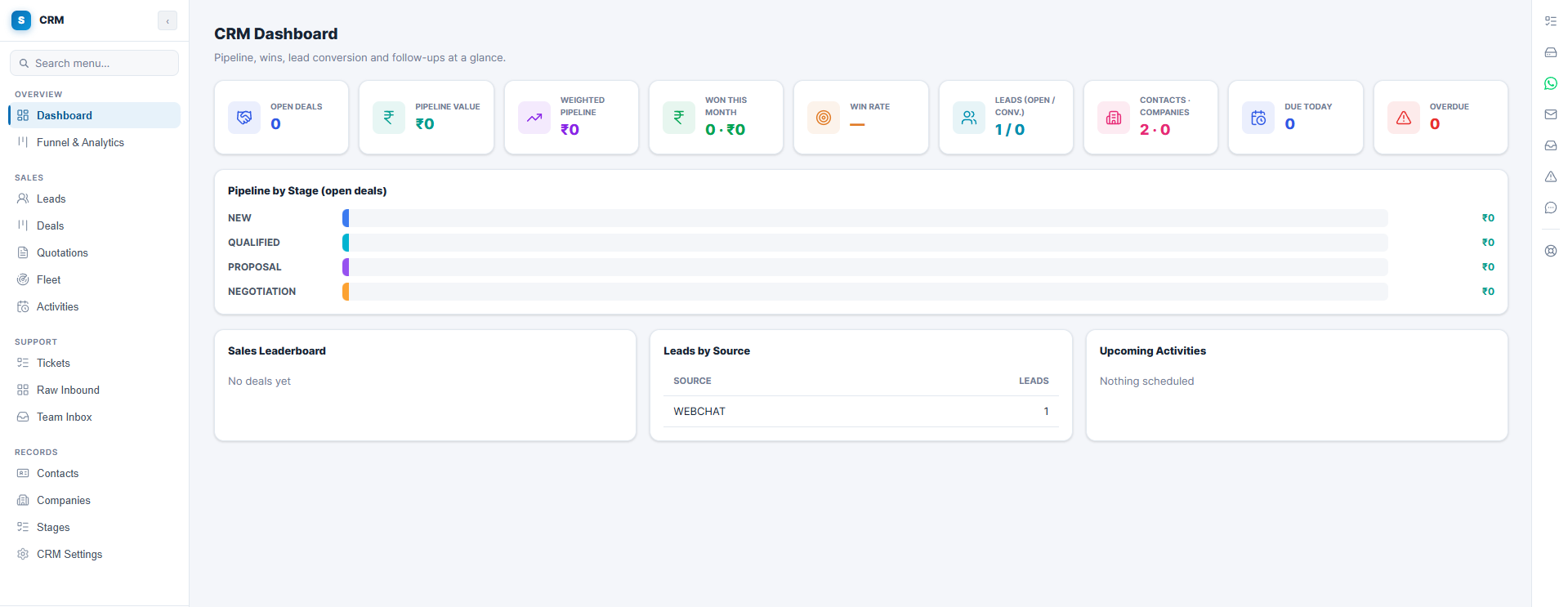
Task: Open Activities in the sidebar
Action: [x=94, y=306]
